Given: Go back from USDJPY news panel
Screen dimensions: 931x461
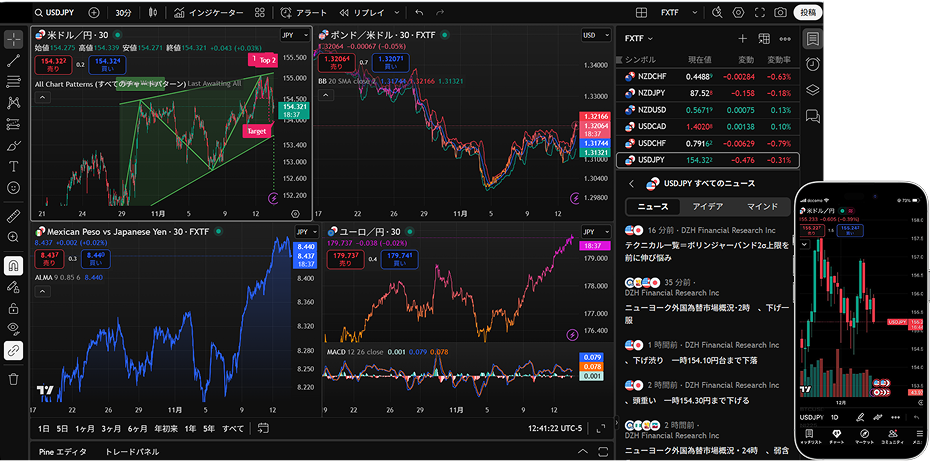Looking at the screenshot, I should (x=632, y=184).
